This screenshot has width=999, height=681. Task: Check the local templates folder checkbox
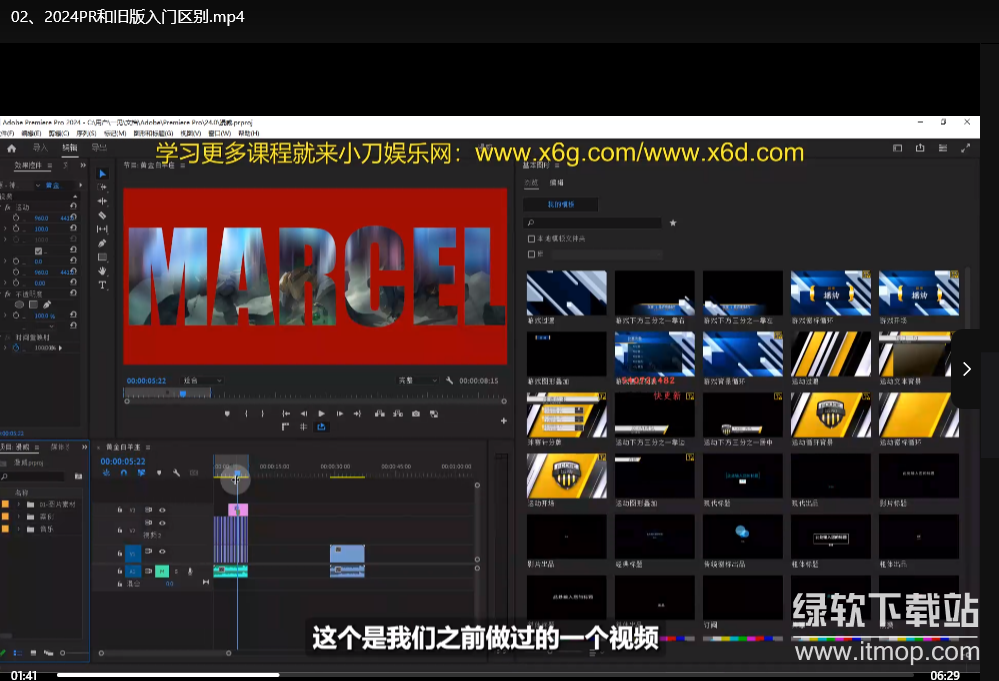pyautogui.click(x=531, y=239)
